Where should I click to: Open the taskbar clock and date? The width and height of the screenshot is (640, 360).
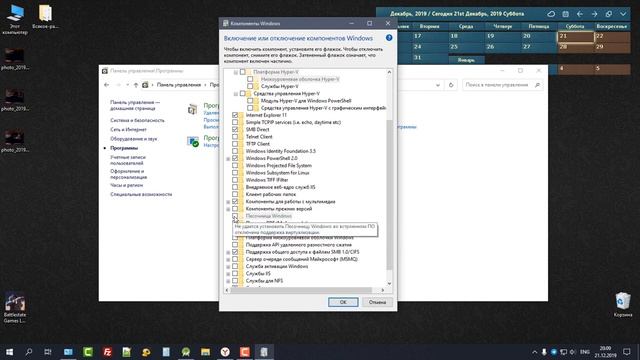605,352
